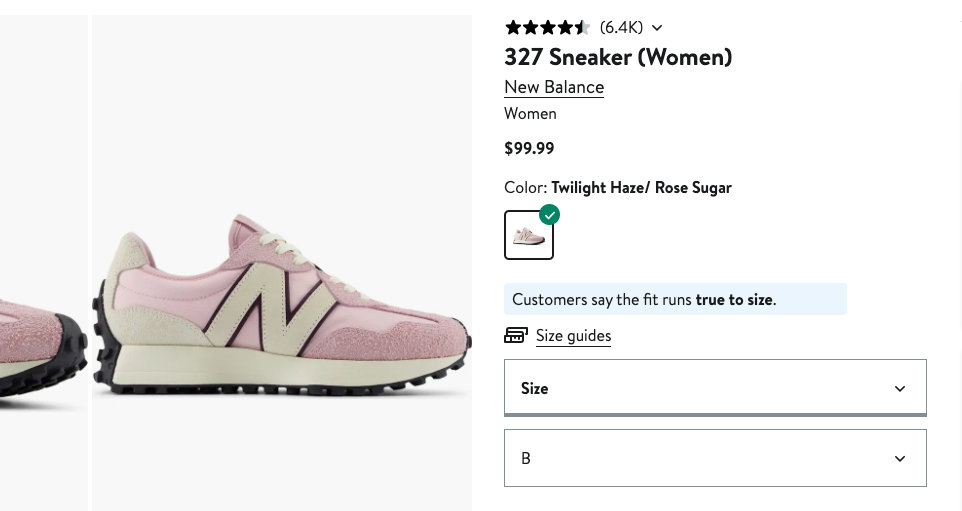
Task: Click the main pink sneaker image
Action: [282, 300]
